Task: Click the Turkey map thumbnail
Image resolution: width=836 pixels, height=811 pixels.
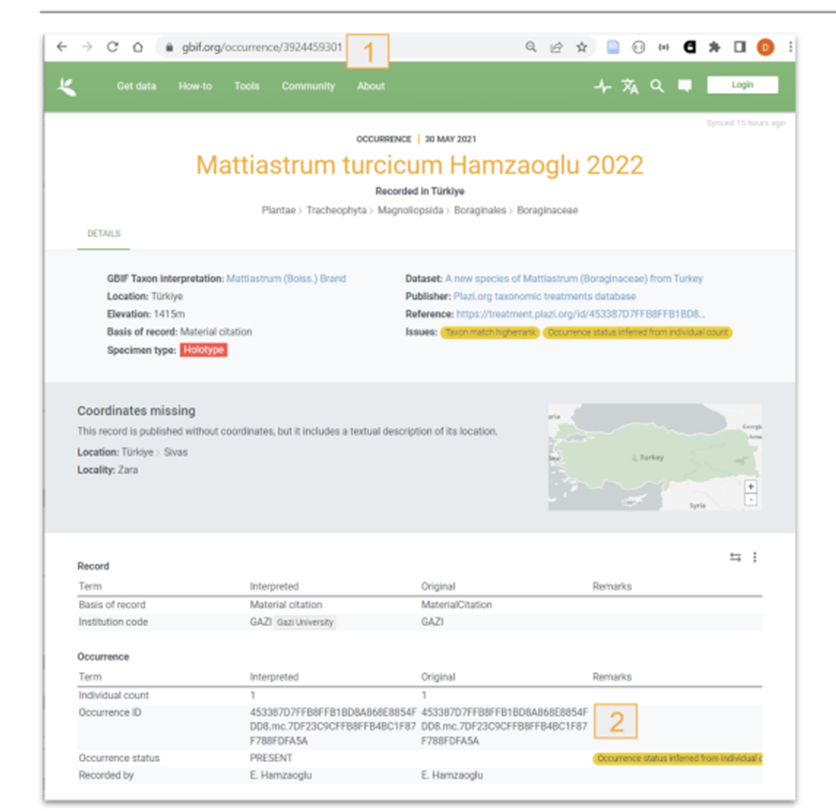Action: (x=655, y=457)
